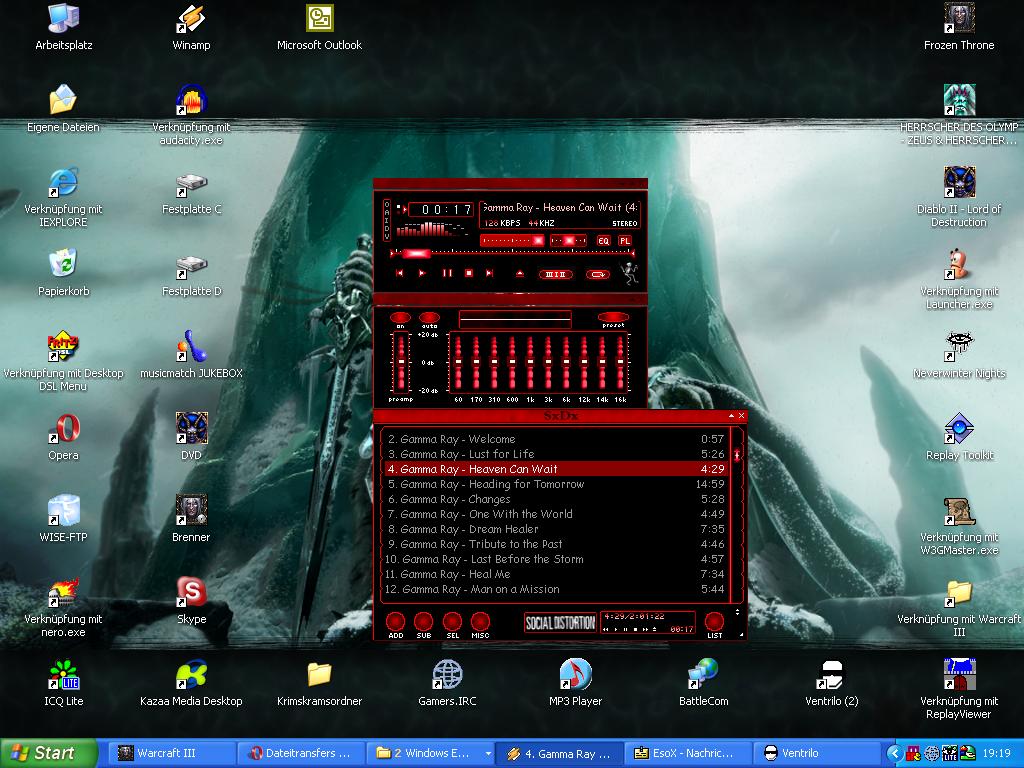Select track 11 Gamma Ray - Heal Me
1024x768 pixels.
555,575
